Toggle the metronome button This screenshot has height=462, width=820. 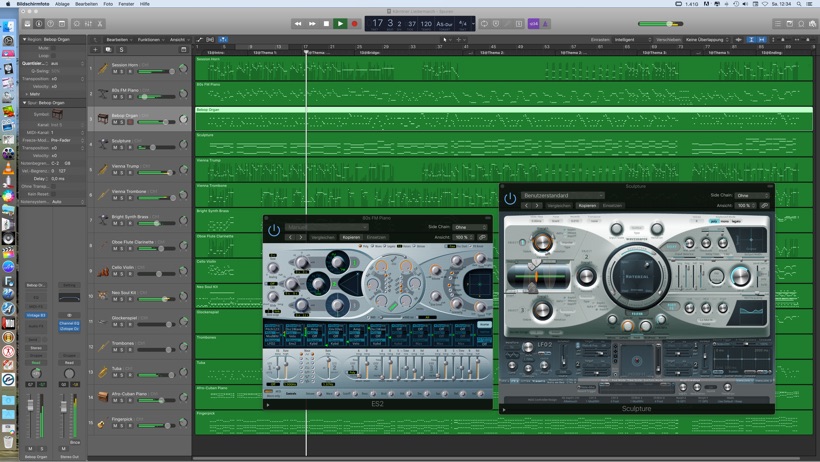tap(544, 24)
